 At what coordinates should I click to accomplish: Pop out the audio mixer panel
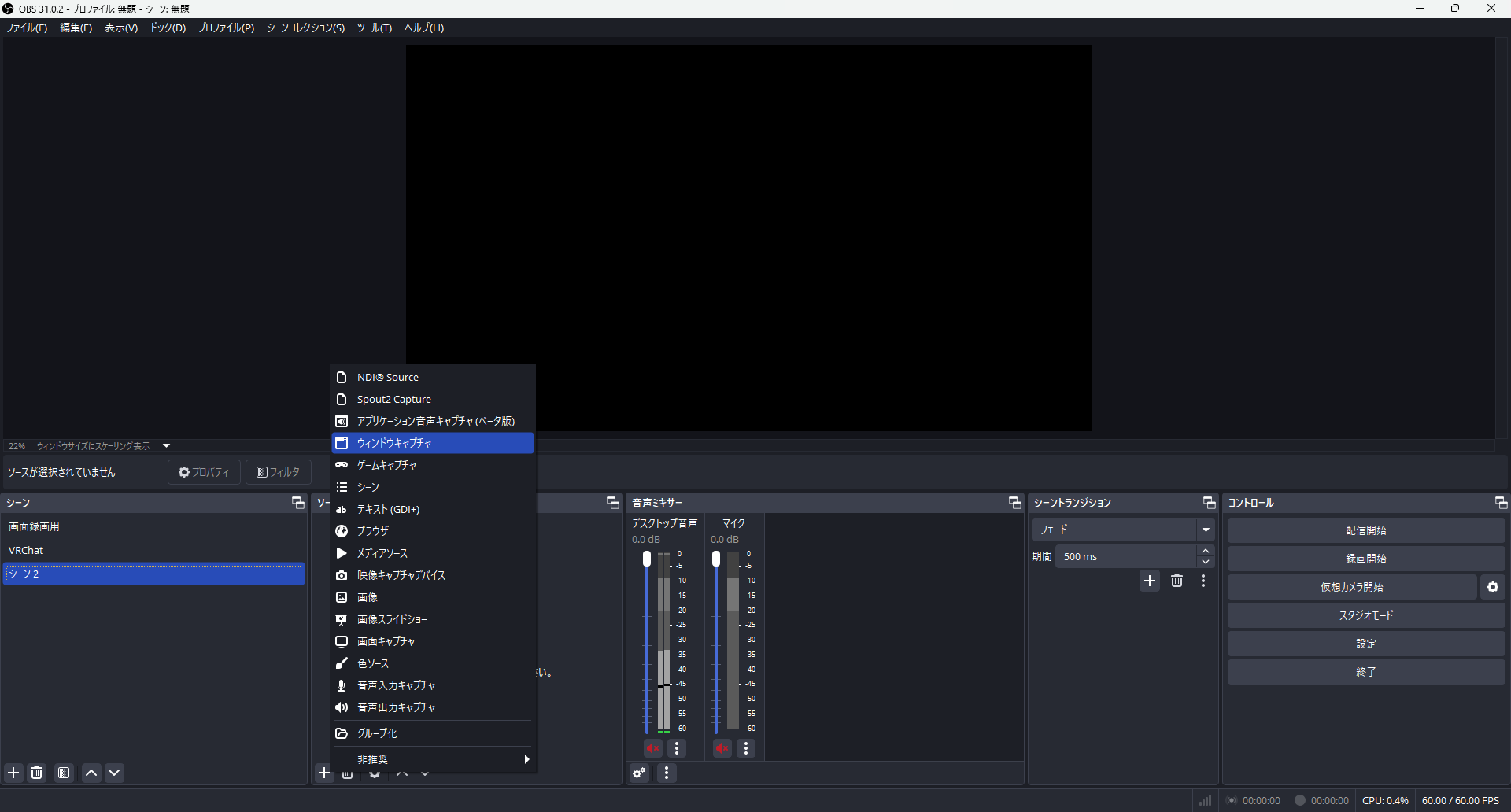[x=1014, y=502]
